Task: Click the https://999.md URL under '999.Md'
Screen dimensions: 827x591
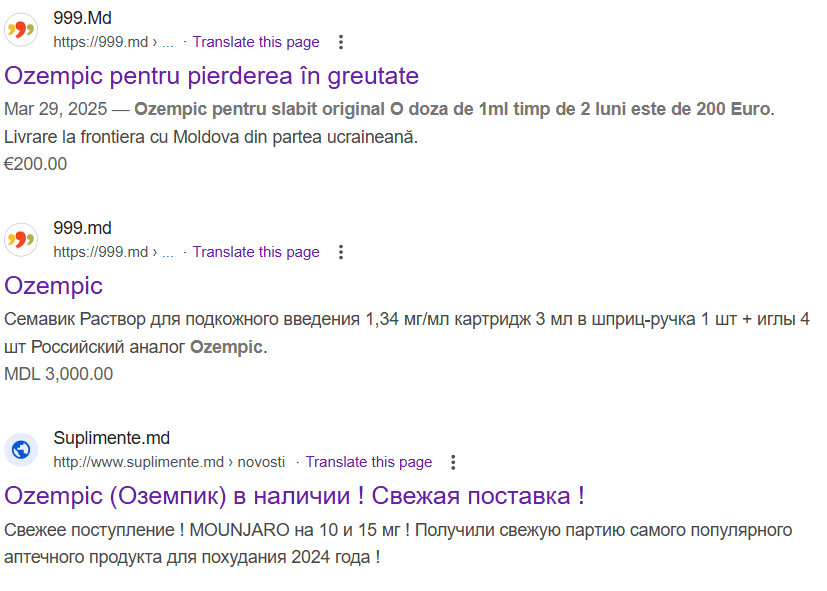Action: (112, 42)
